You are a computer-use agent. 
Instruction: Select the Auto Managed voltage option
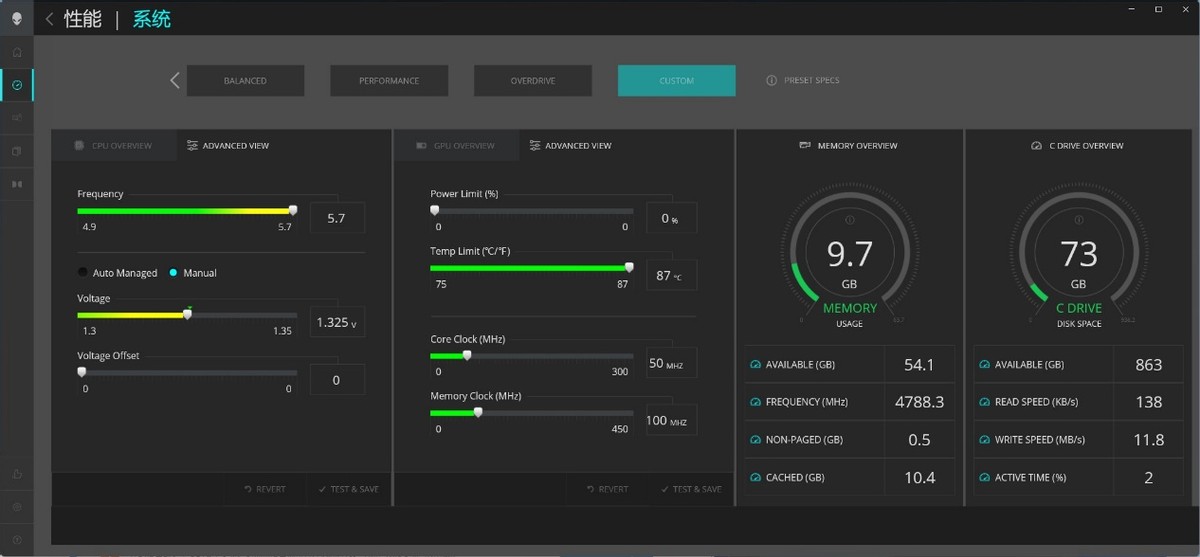click(117, 273)
